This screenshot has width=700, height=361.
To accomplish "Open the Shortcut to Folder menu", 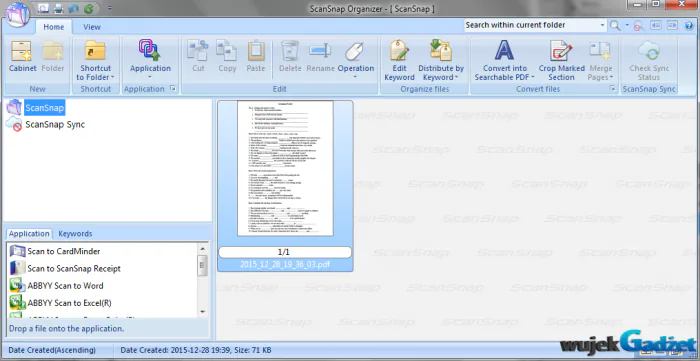I will (x=95, y=60).
